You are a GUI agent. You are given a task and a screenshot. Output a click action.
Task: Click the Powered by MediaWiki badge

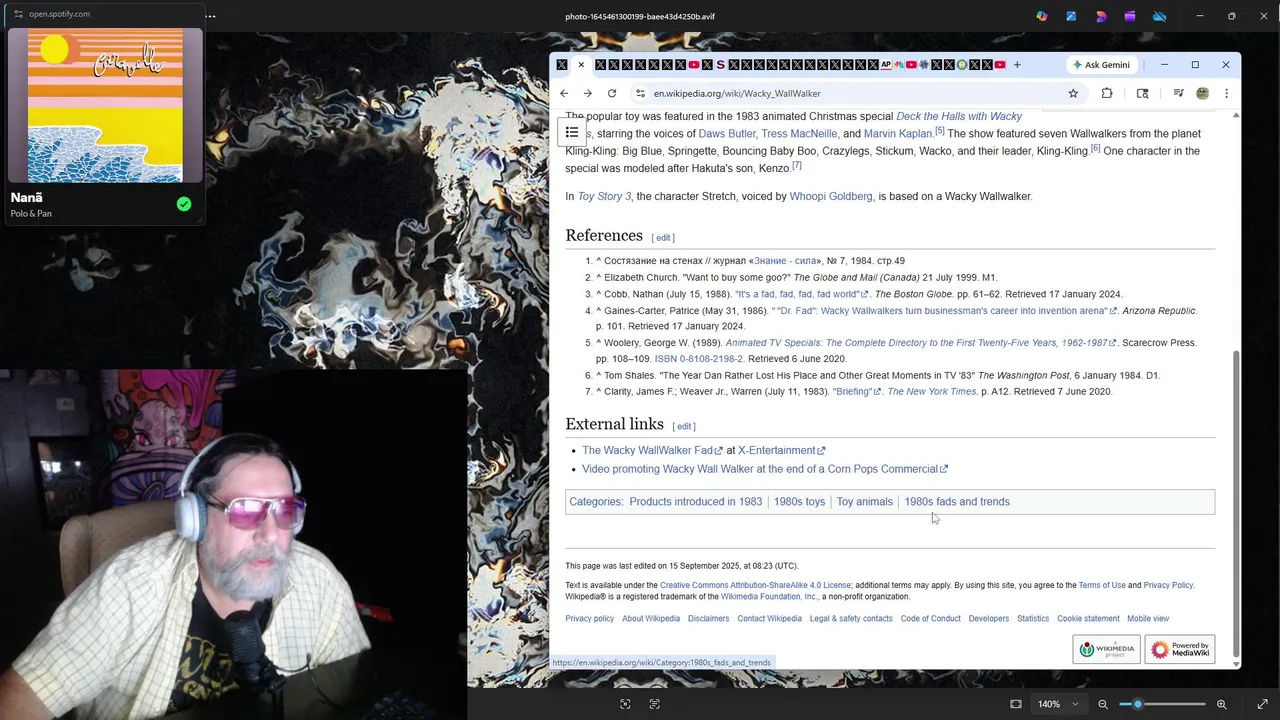1180,649
